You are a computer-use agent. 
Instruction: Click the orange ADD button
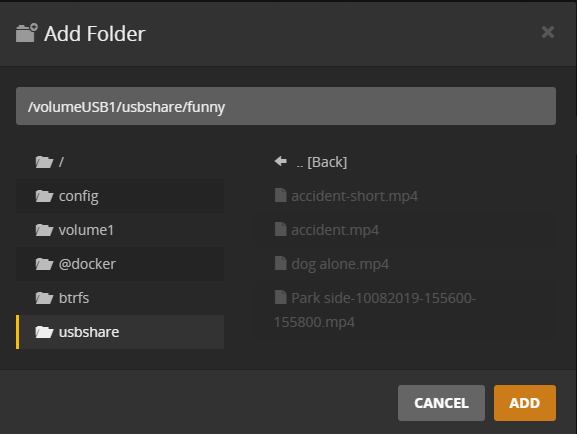coord(525,403)
